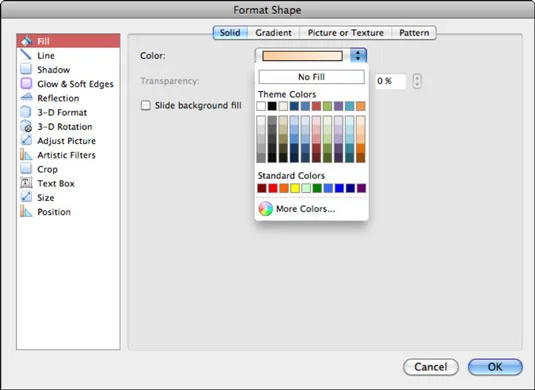Click the Text Box icon
Viewport: 535px width, 390px height.
click(x=26, y=183)
